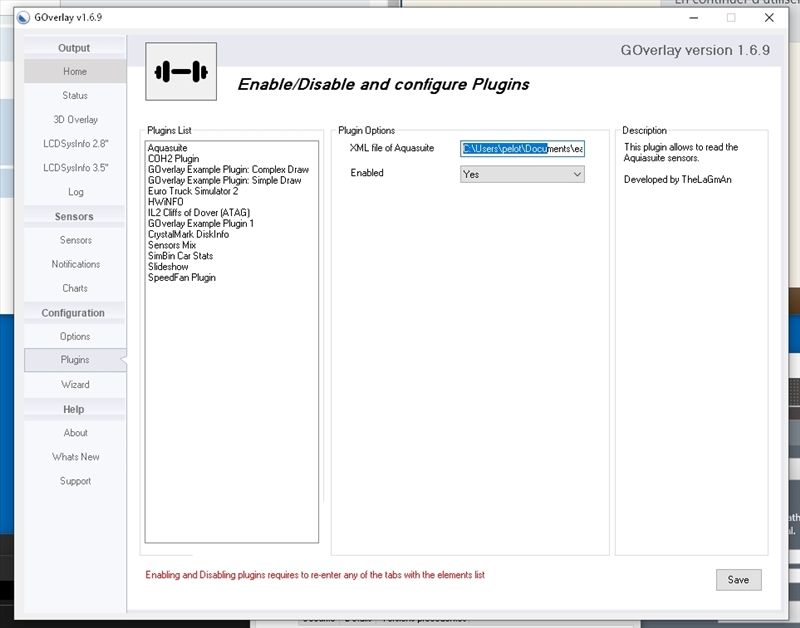This screenshot has height=628, width=800.
Task: Open the Enabled dropdown showing Yes
Action: (522, 174)
